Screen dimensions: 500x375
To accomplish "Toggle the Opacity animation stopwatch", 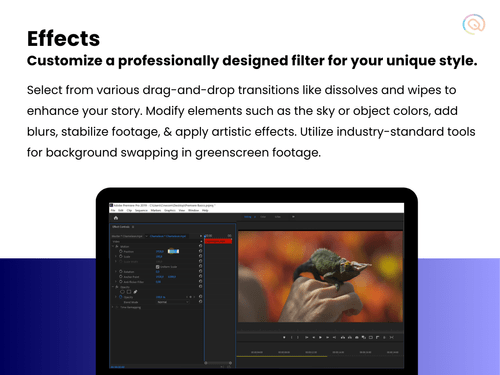I will (x=121, y=297).
